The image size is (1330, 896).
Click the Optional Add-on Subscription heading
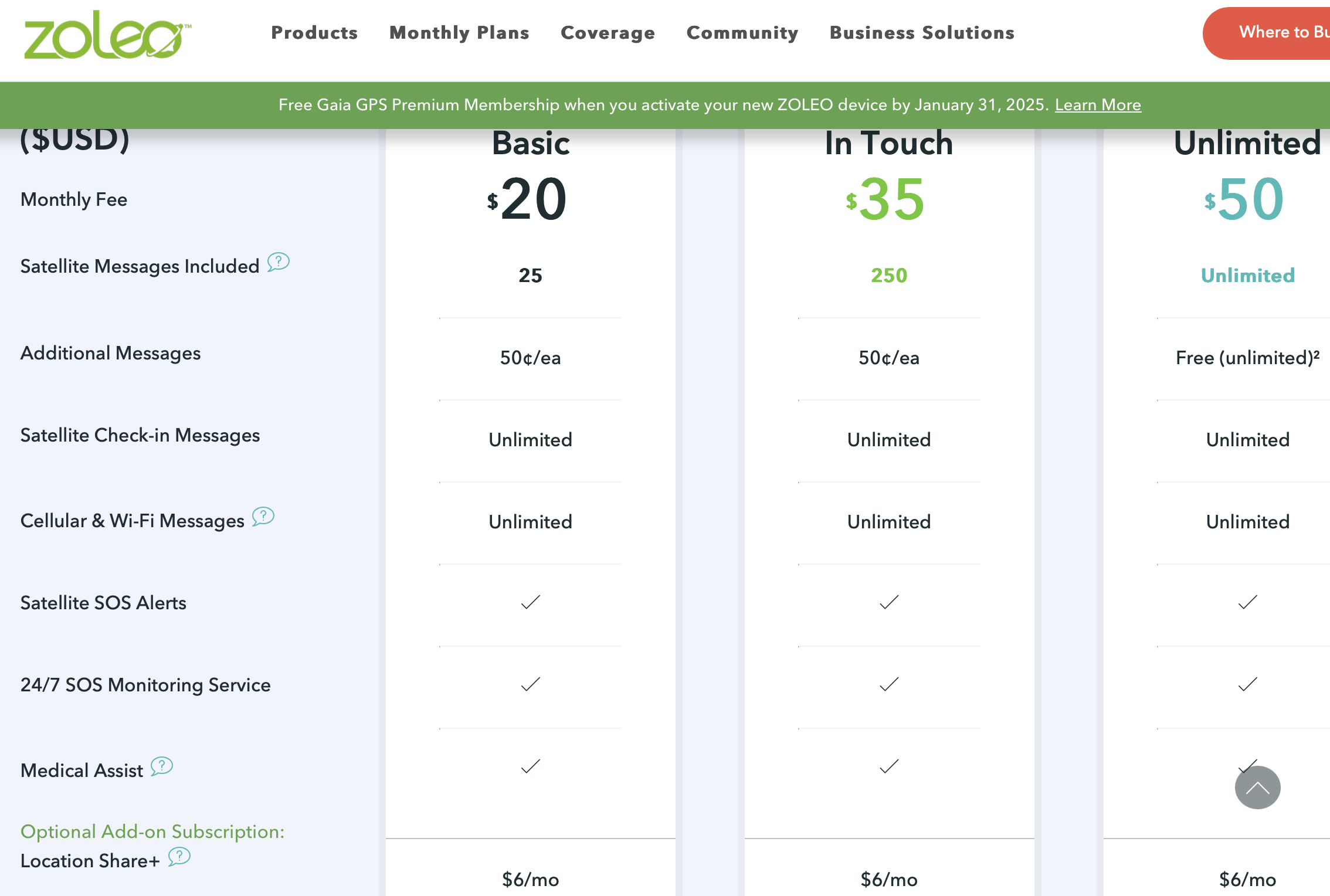(x=152, y=832)
